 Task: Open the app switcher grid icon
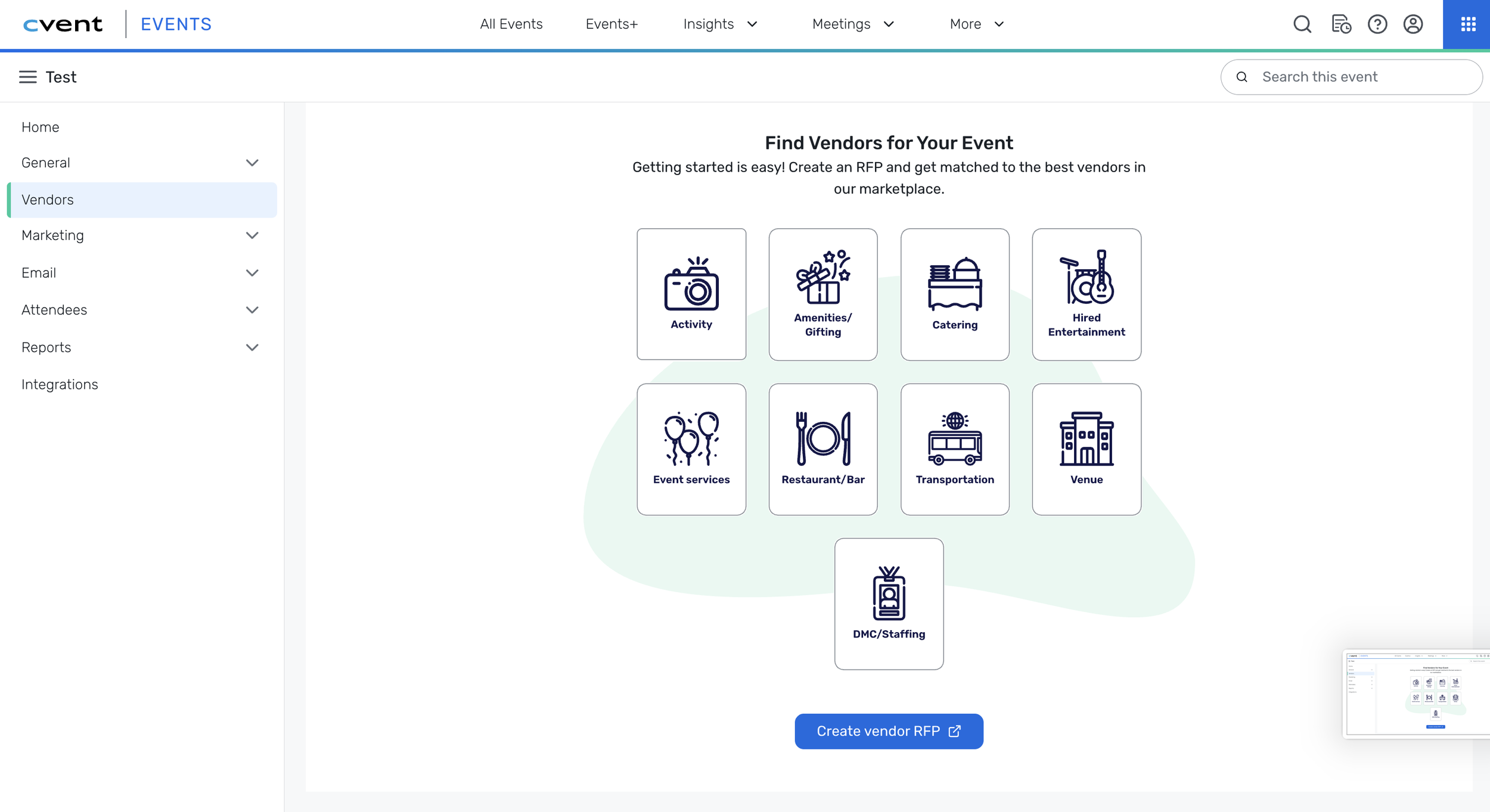[x=1467, y=24]
